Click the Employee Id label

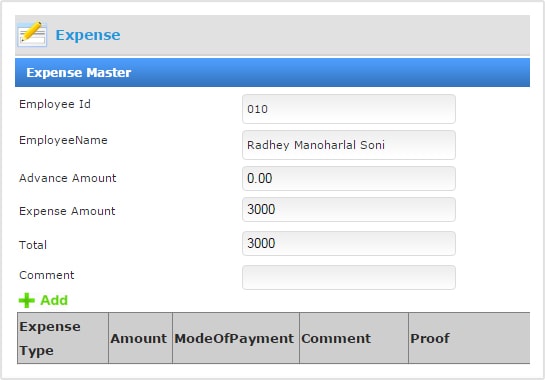point(55,104)
